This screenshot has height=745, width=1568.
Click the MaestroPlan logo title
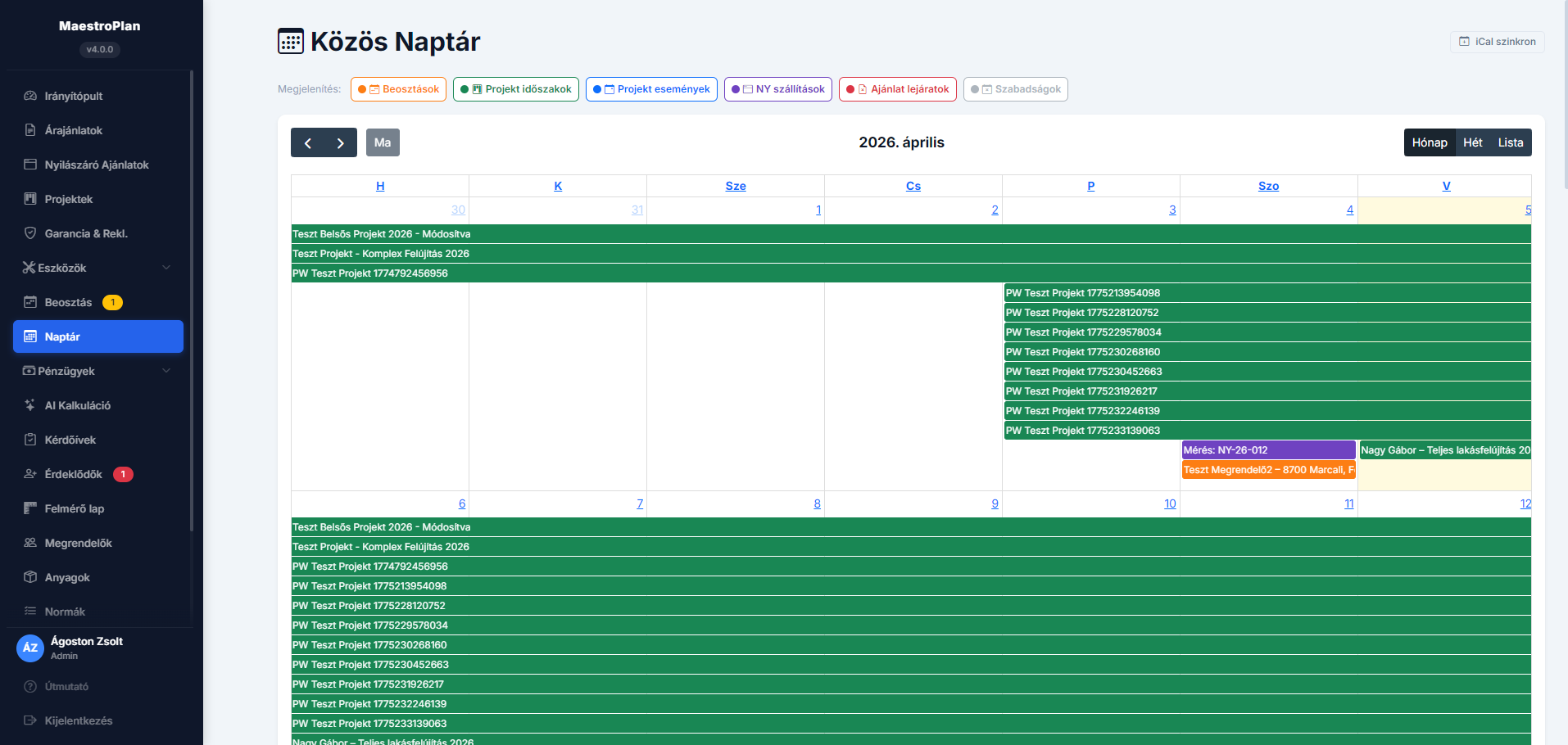(x=100, y=26)
